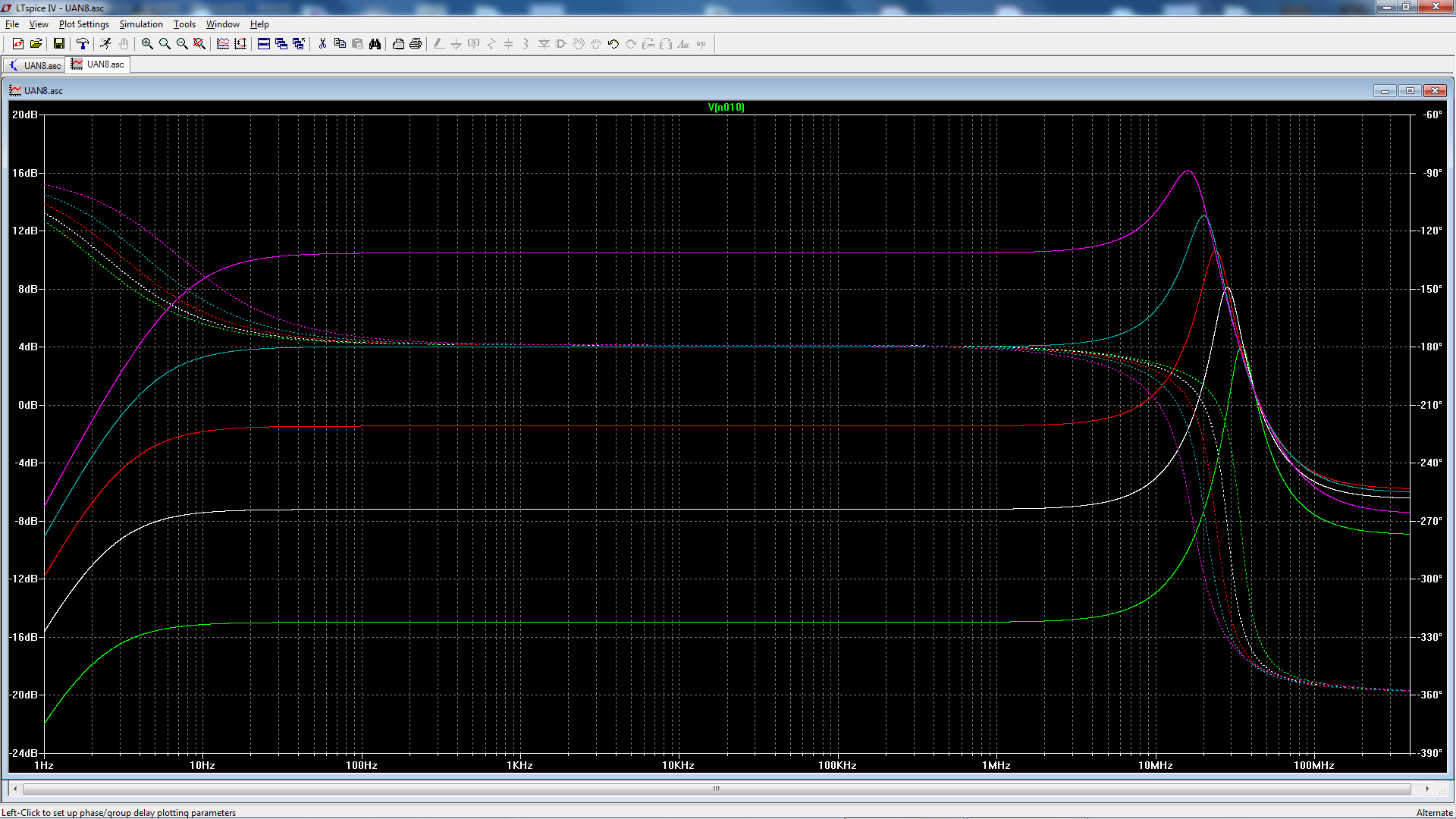Click the Save floppy disk icon
This screenshot has width=1456, height=819.
pos(58,44)
